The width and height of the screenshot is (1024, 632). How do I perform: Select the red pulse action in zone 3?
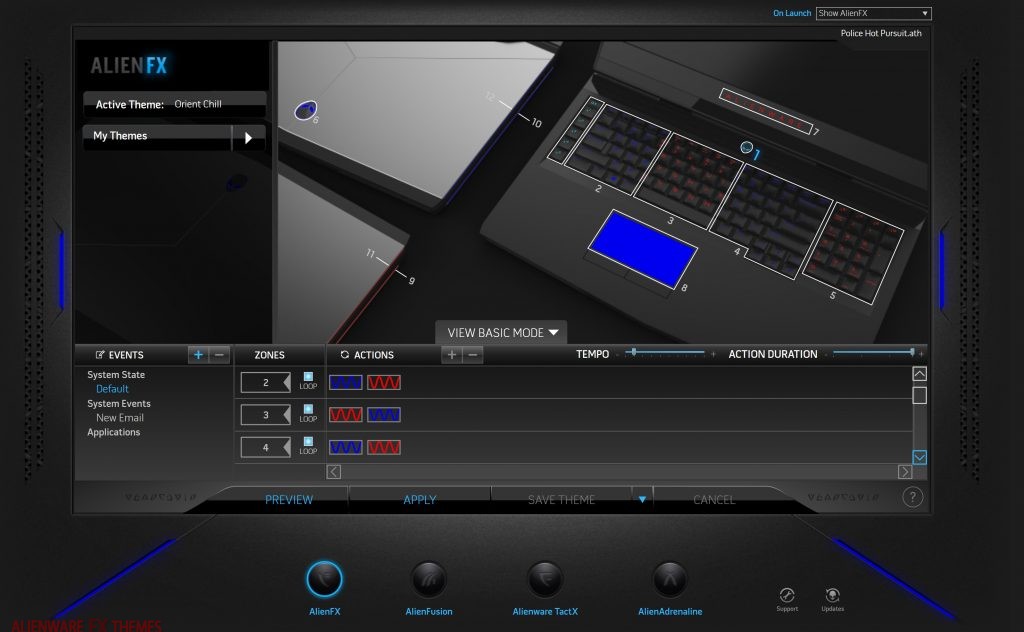coord(345,415)
